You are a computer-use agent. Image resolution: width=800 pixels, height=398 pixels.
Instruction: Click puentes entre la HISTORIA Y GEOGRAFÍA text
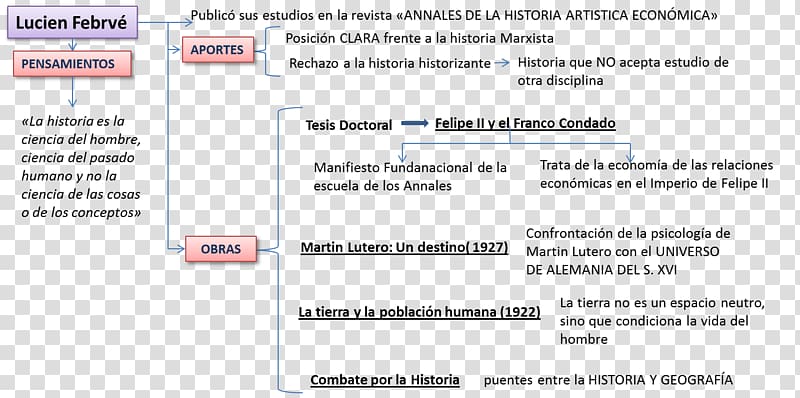point(608,380)
